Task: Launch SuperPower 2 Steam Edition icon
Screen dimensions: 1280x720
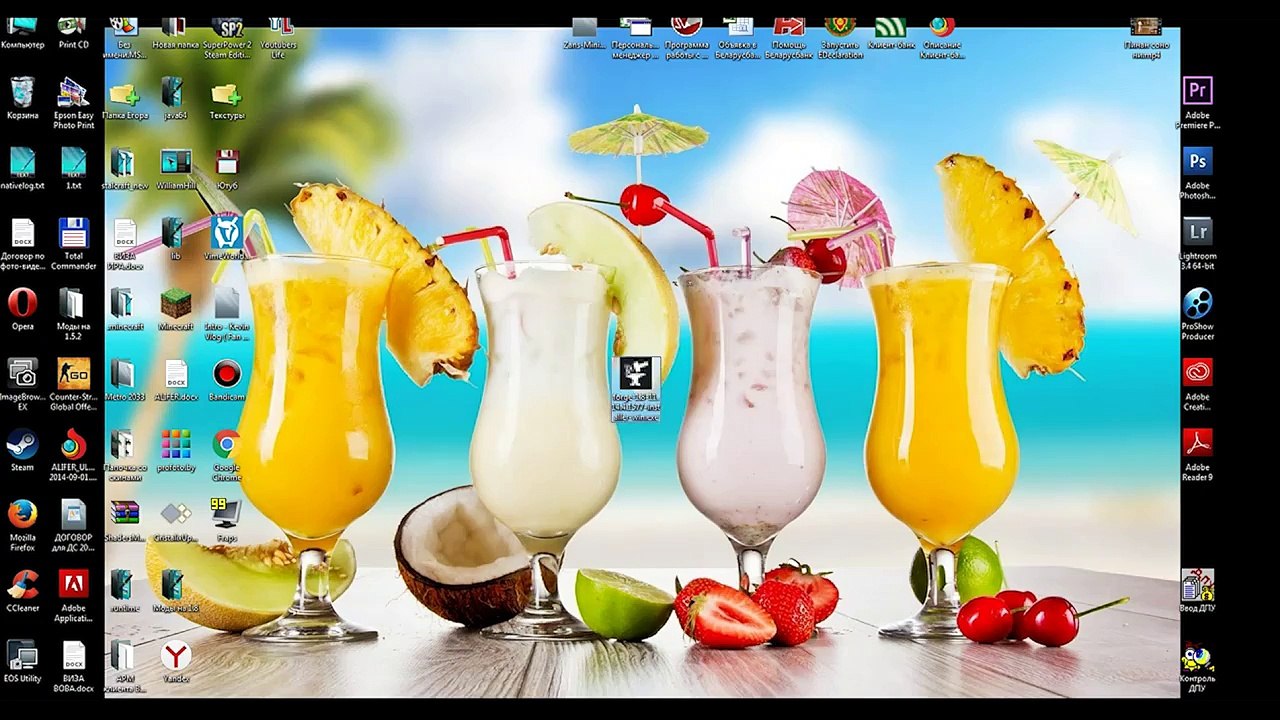Action: (227, 37)
